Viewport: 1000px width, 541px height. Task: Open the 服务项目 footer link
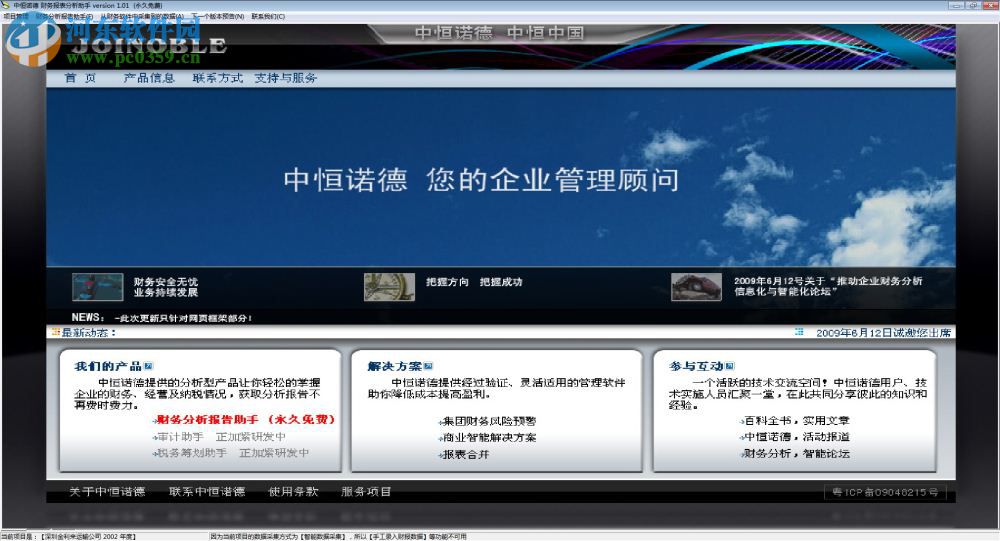pos(366,491)
